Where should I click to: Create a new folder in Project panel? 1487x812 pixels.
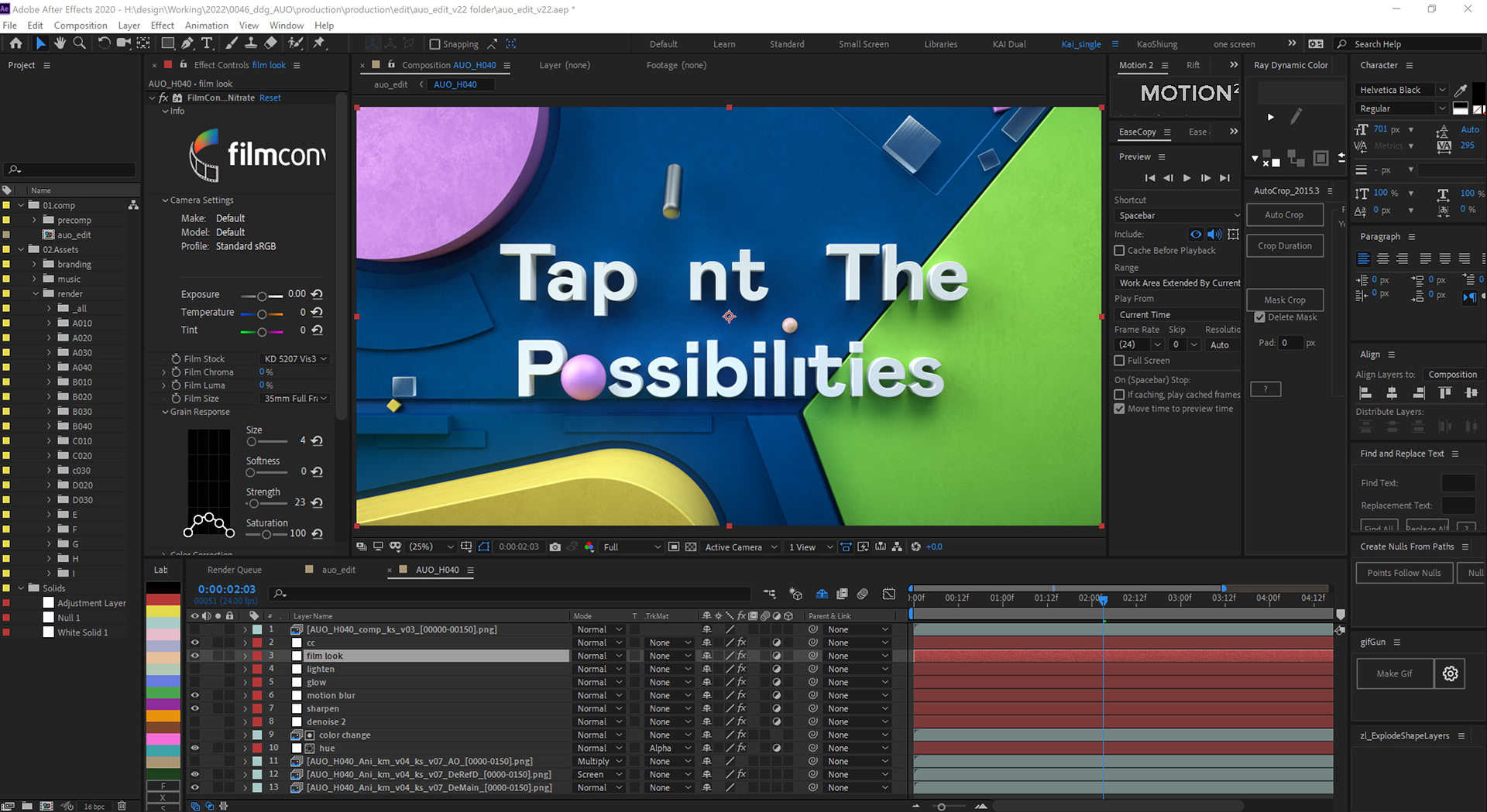(x=27, y=806)
